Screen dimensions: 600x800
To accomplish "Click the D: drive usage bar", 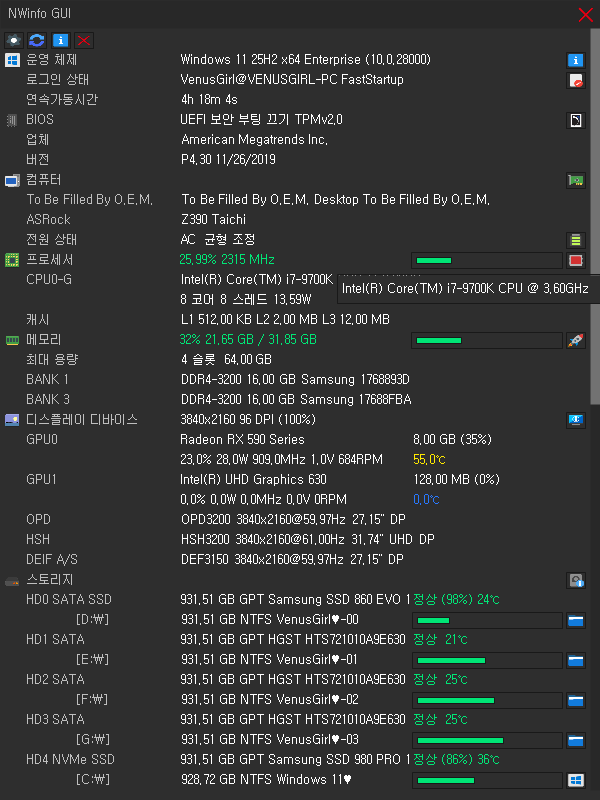I will click(487, 620).
